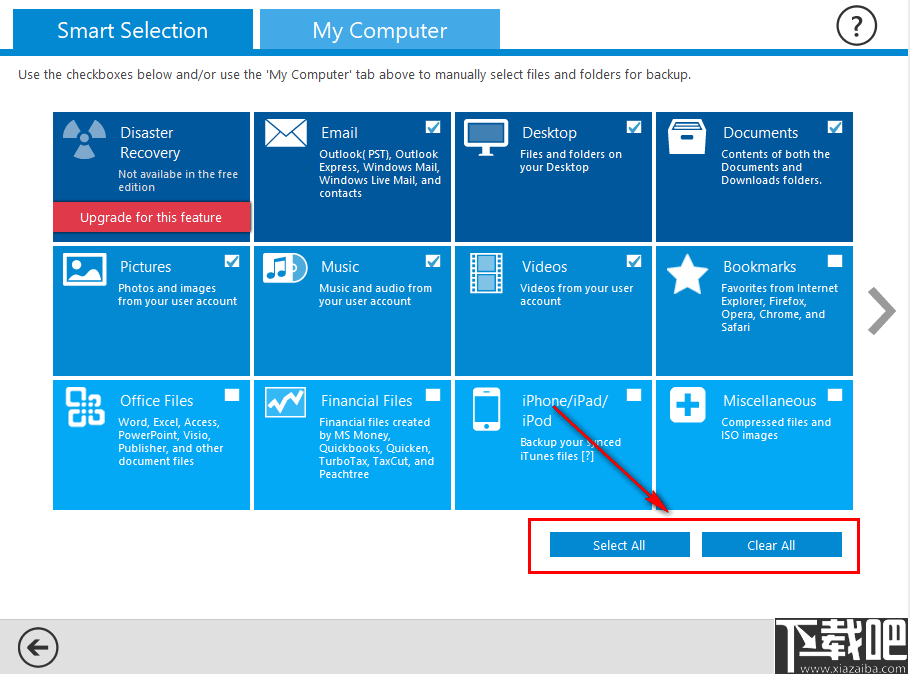Click the Financial Files chart icon
This screenshot has height=674, width=910.
286,402
